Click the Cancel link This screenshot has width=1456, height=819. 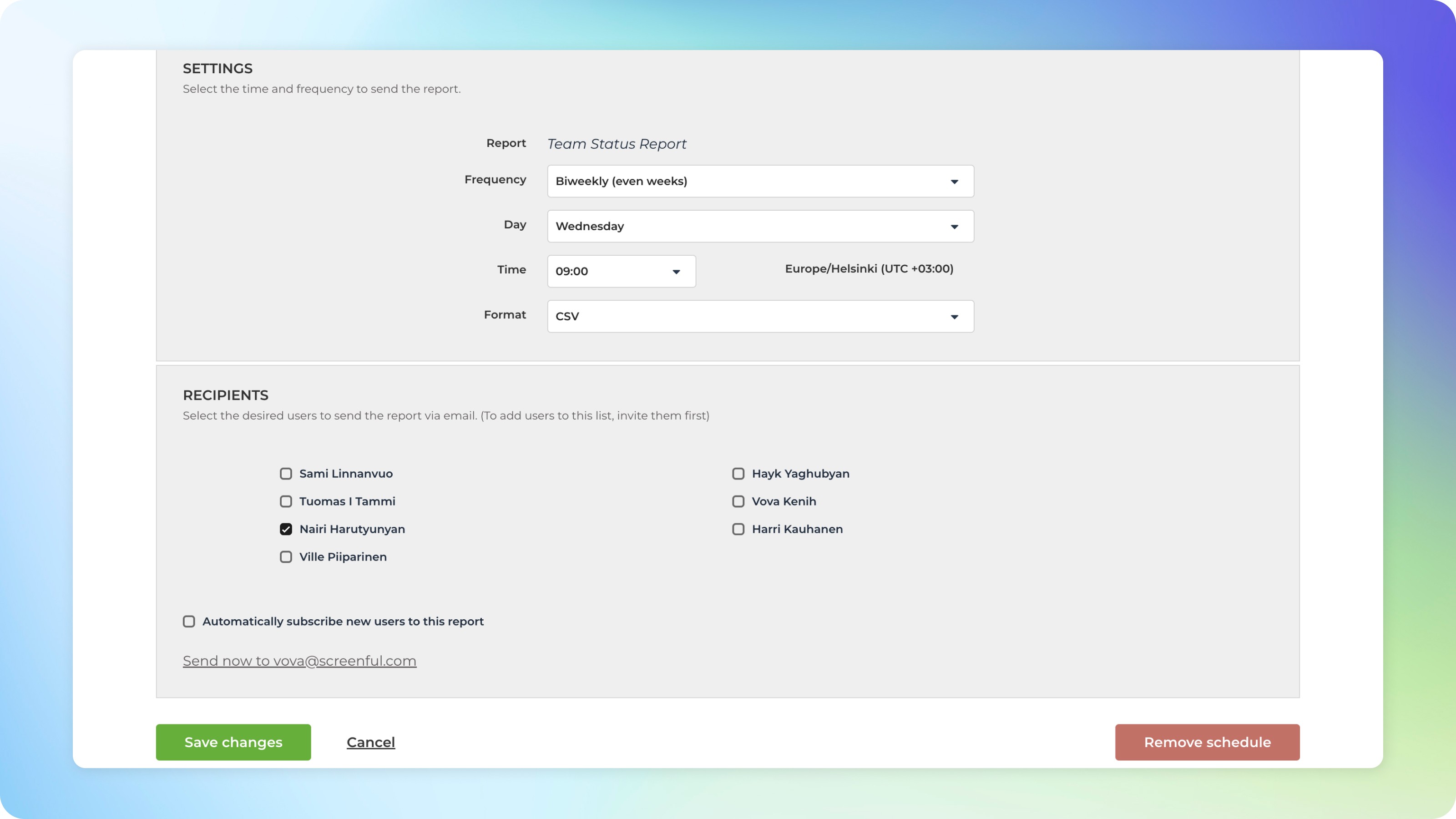point(371,742)
